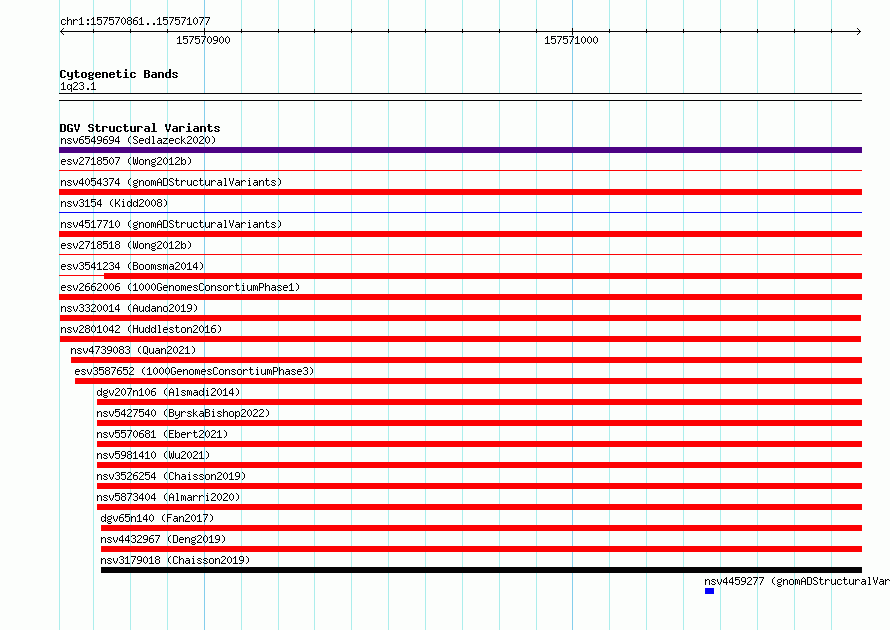The height and width of the screenshot is (630, 890).
Task: Select the red bar under dgv65n140
Action: pos(481,528)
